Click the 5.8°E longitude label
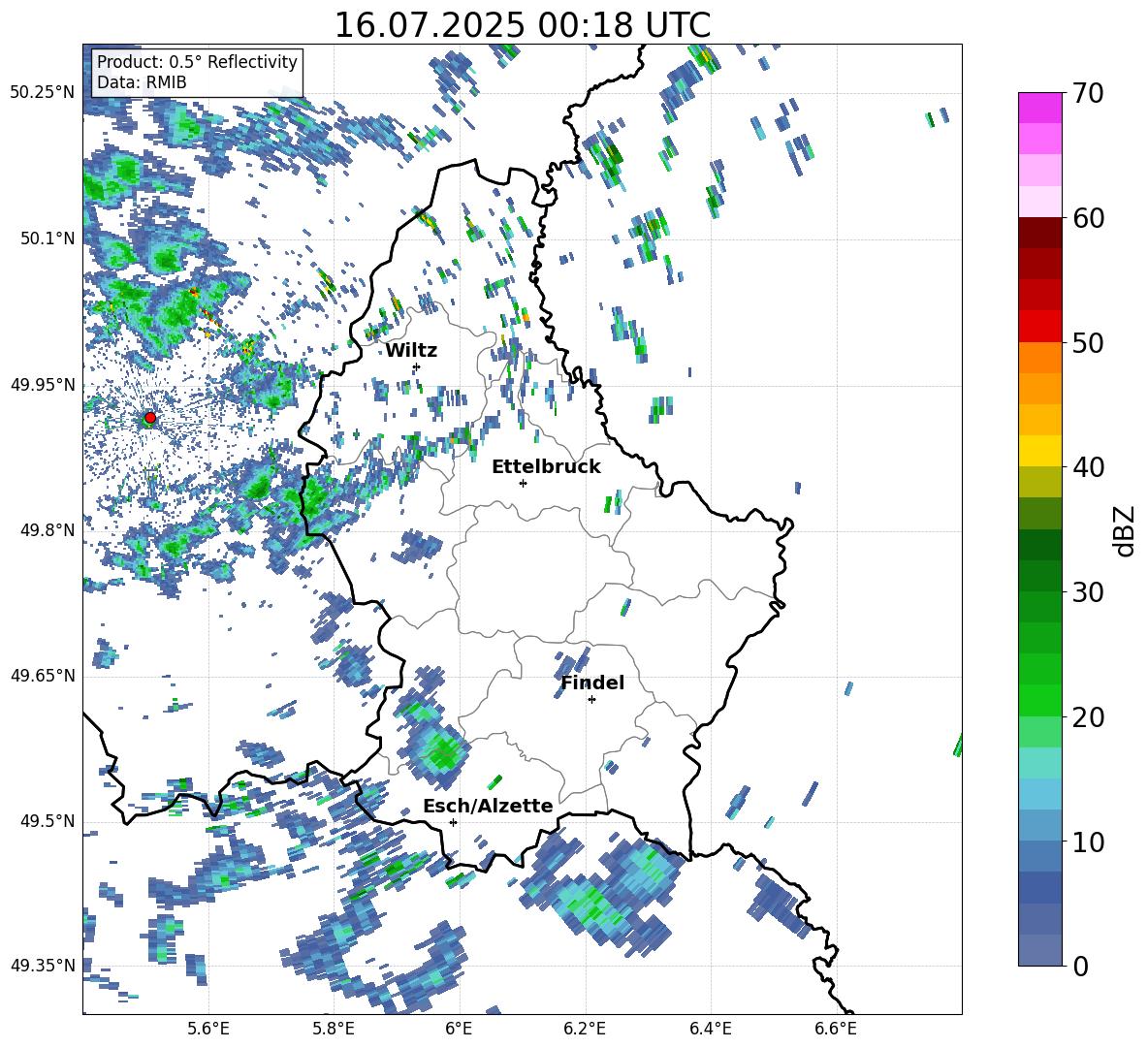This screenshot has height=1048, width=1148. [x=334, y=1030]
